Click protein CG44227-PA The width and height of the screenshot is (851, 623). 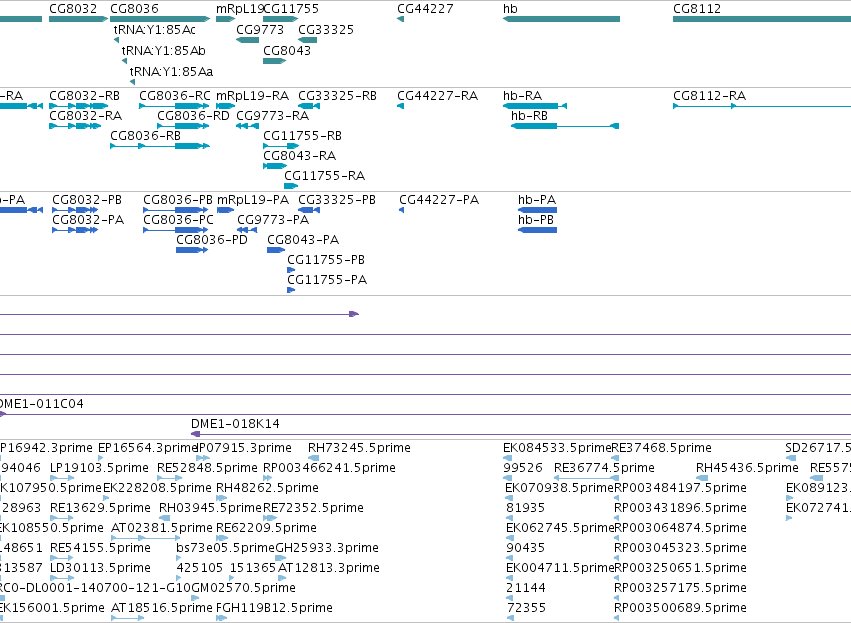pos(402,210)
